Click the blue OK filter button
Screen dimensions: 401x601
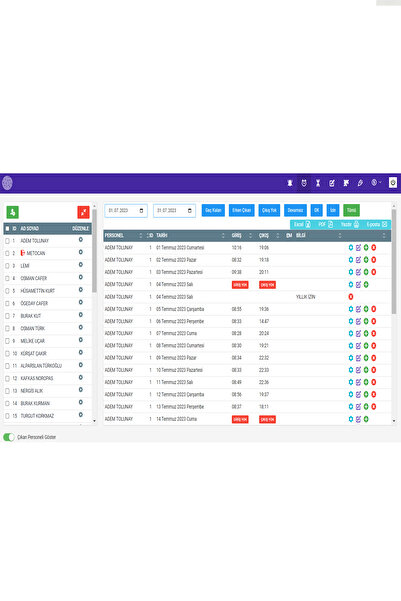[316, 210]
